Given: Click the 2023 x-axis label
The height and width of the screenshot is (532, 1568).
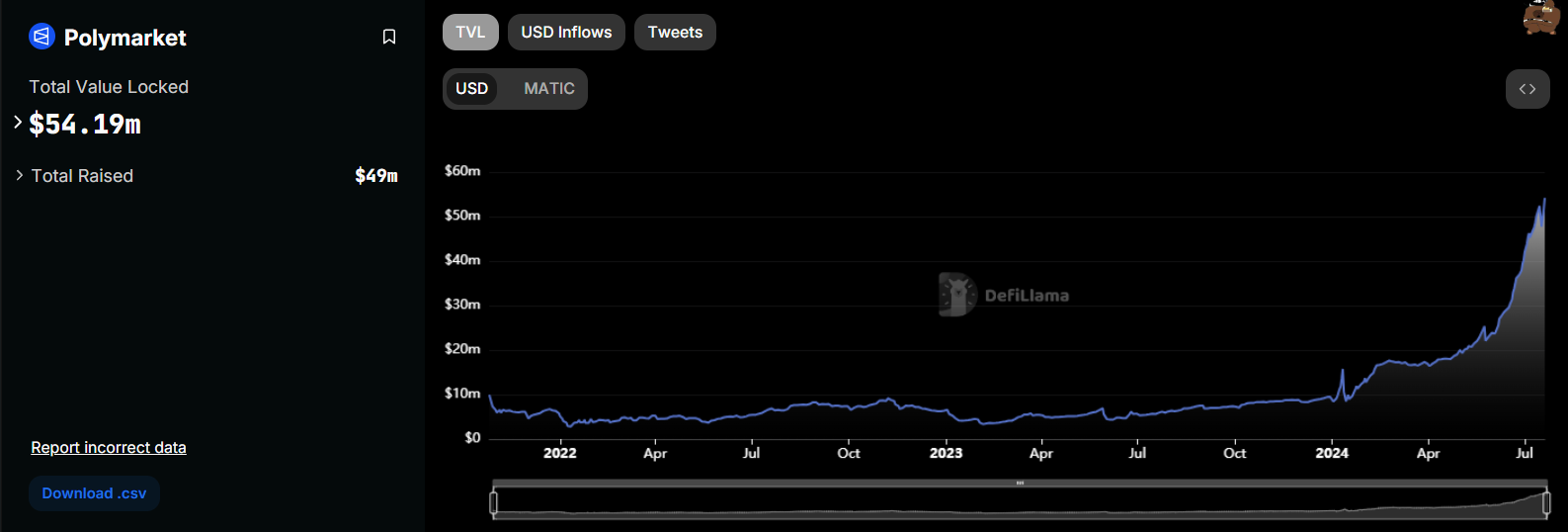Looking at the screenshot, I should coord(946,453).
